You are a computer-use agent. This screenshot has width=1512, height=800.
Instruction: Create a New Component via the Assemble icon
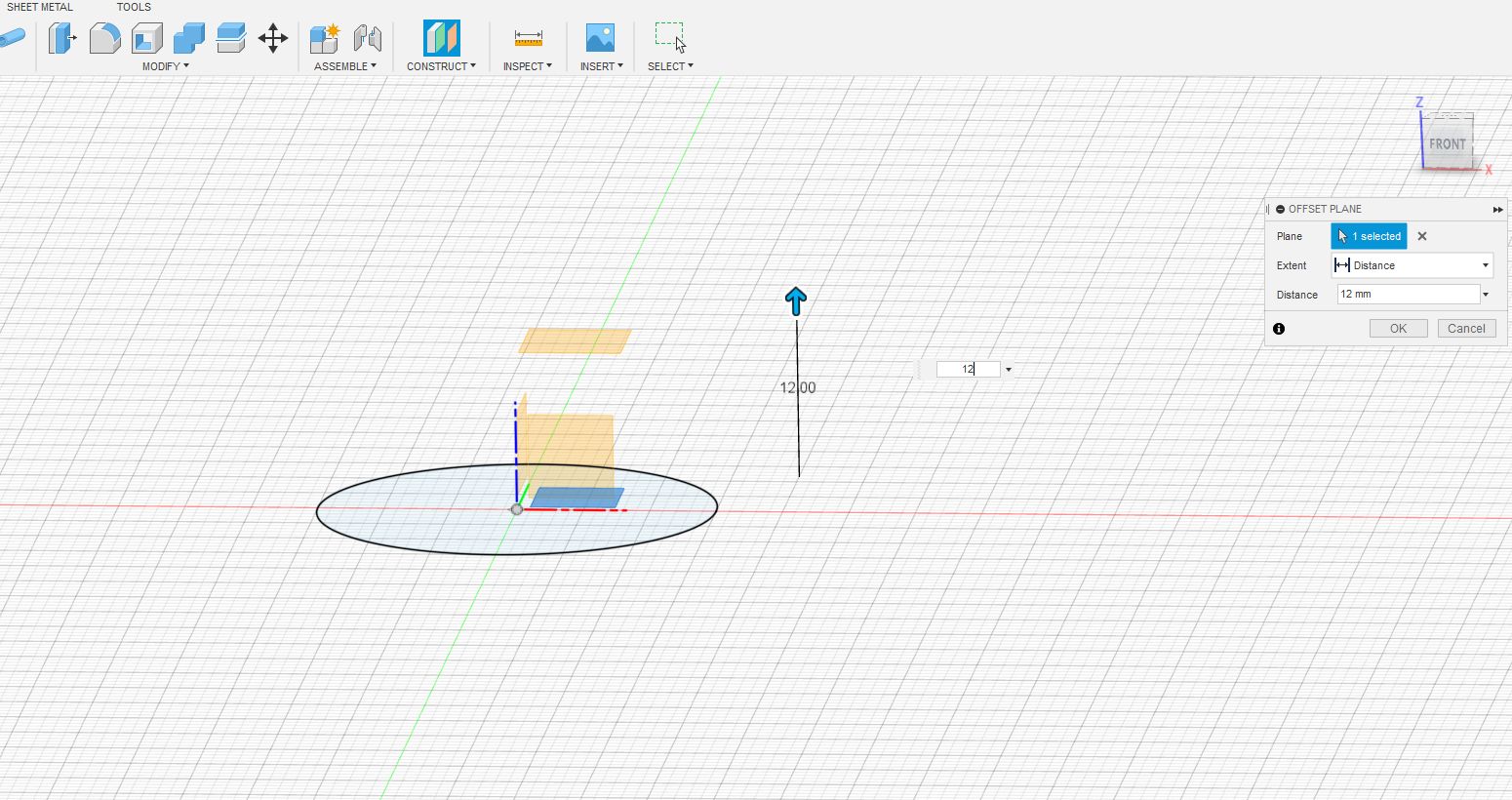pyautogui.click(x=324, y=38)
